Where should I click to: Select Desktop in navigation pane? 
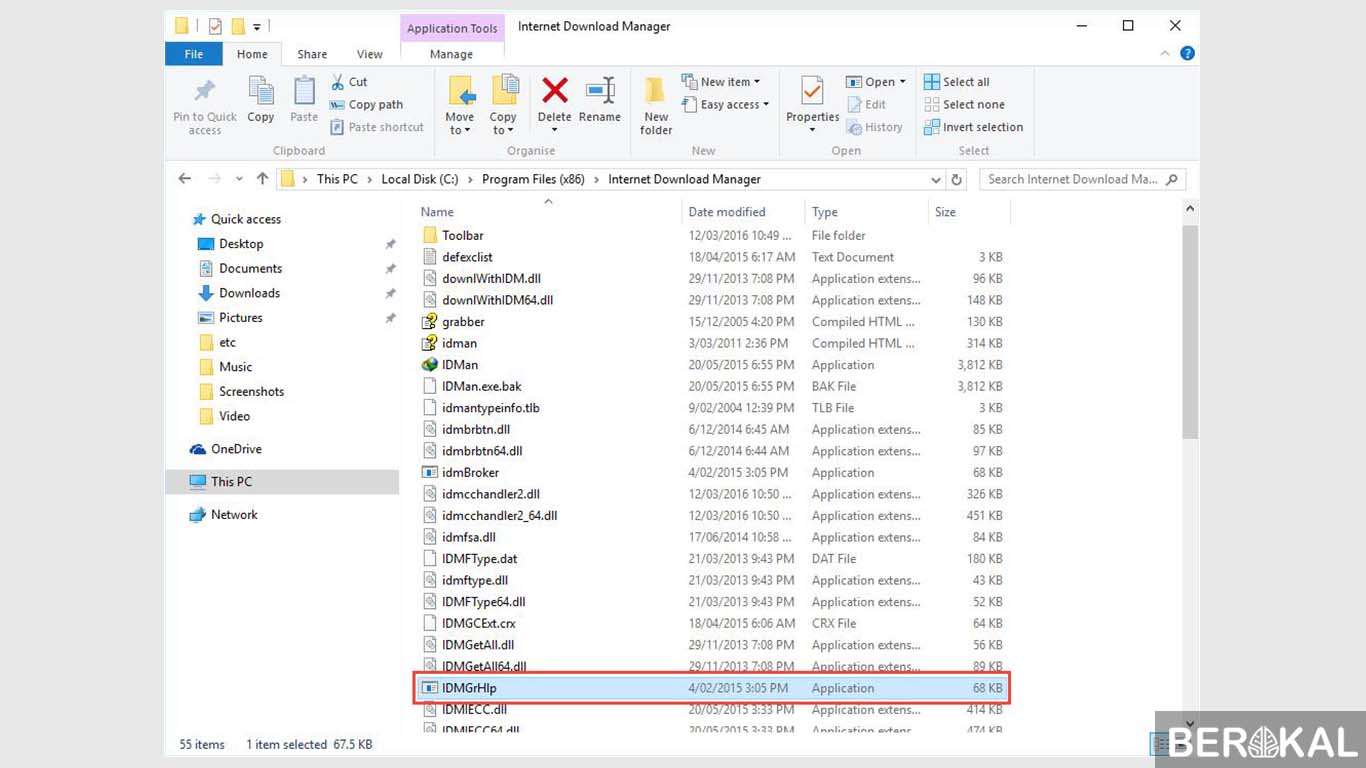coord(241,244)
